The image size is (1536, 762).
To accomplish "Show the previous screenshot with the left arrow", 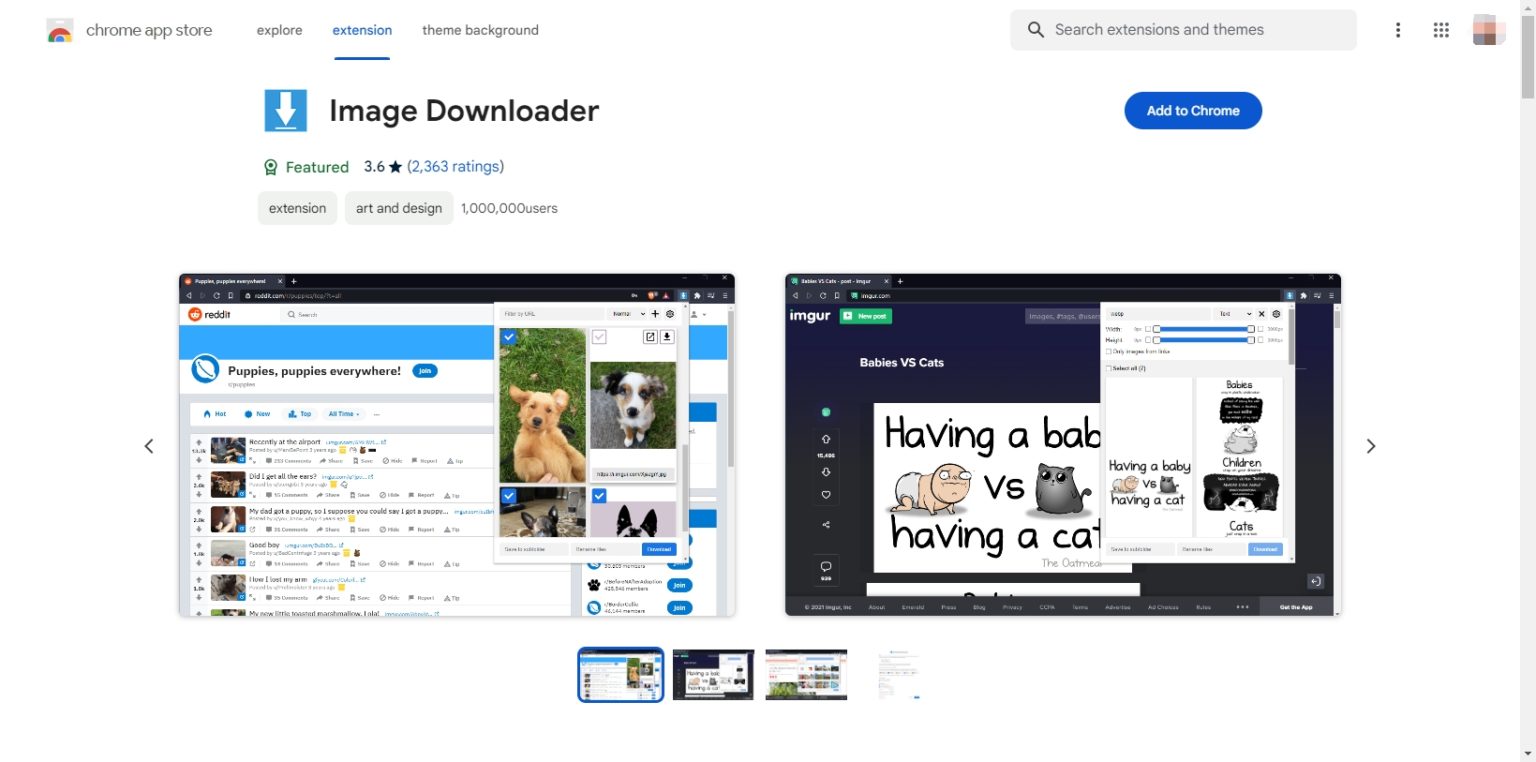I will pos(149,446).
